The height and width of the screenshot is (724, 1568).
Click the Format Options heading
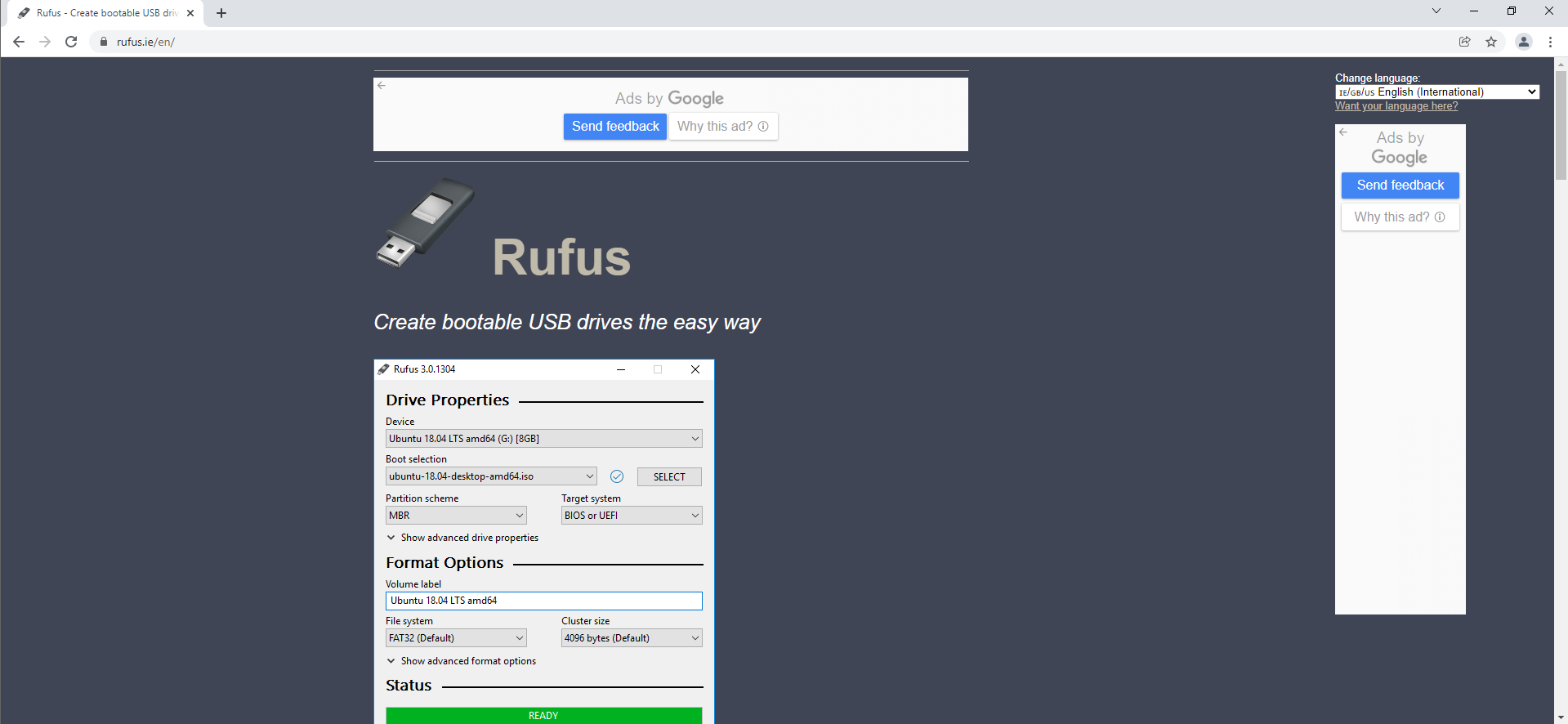(x=444, y=563)
